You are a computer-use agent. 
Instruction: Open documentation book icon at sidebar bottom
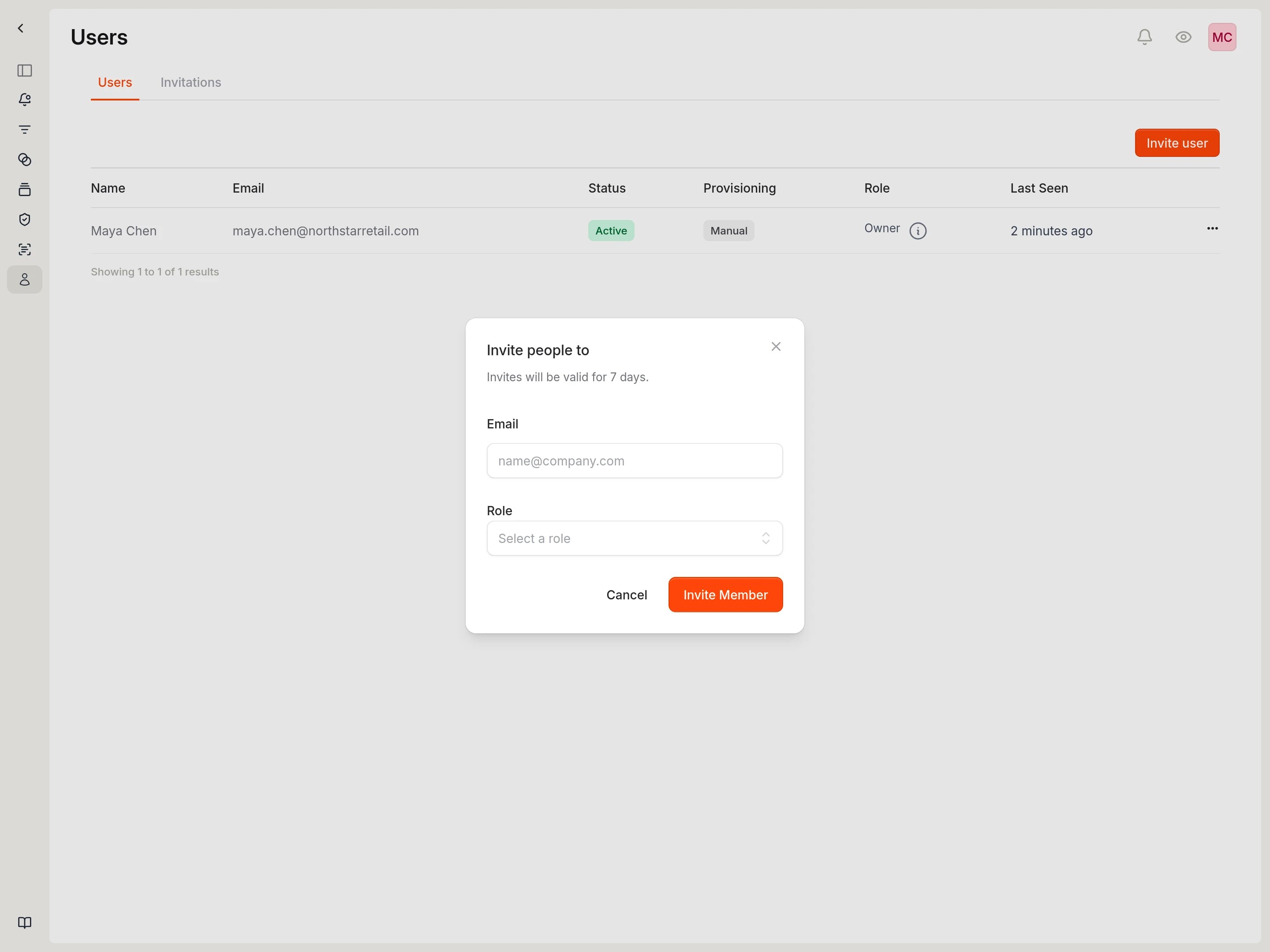[x=25, y=922]
